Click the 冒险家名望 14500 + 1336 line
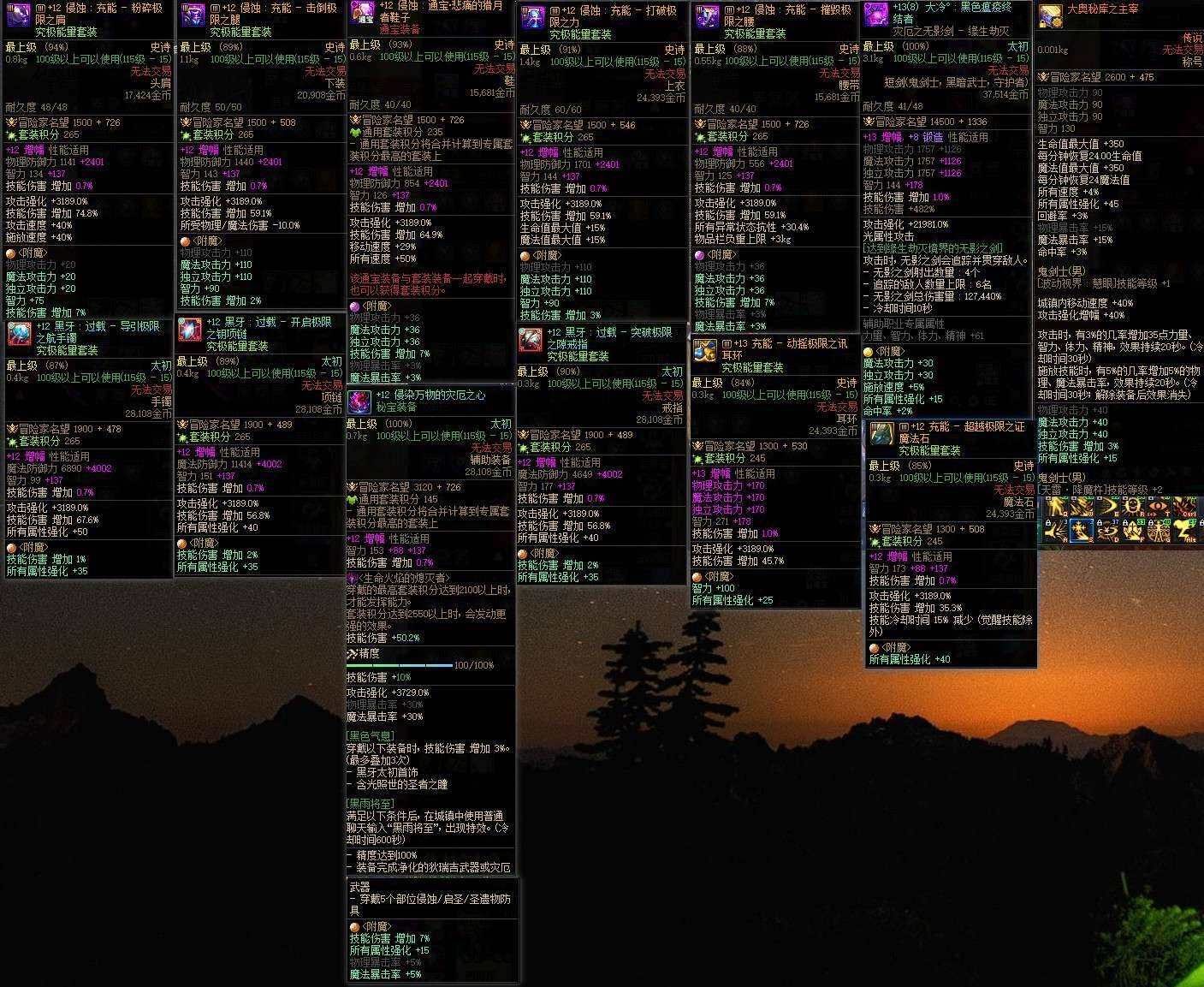 (925, 122)
